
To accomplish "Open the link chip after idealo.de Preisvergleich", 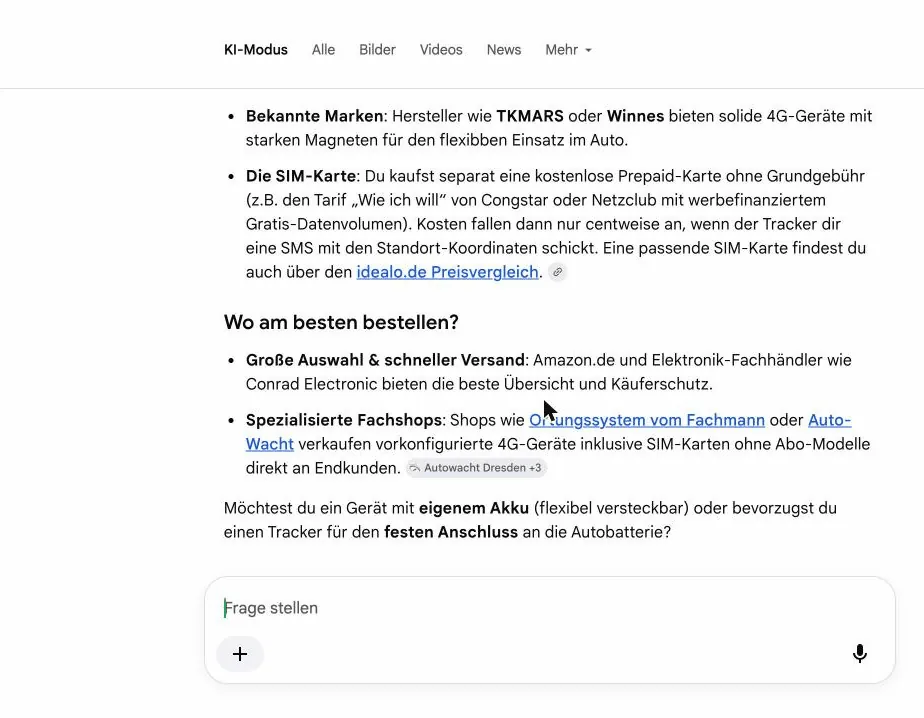I will pyautogui.click(x=557, y=272).
